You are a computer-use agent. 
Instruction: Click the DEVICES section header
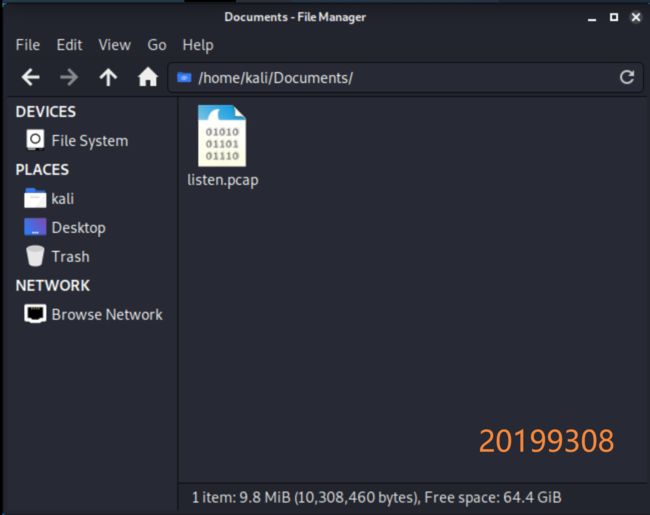click(x=46, y=112)
